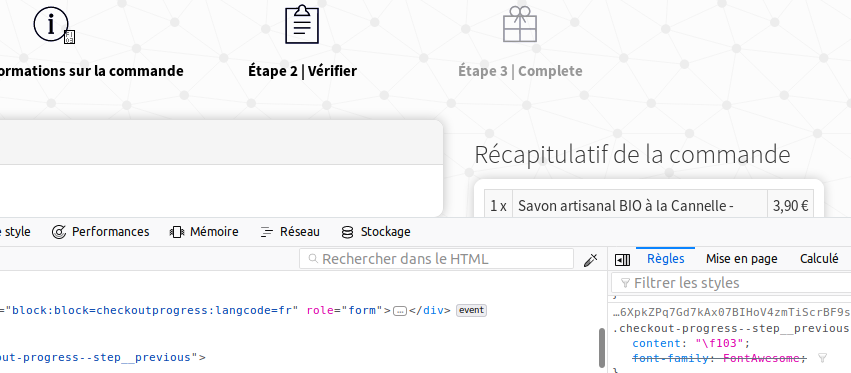
Task: Click the 'Étape 2 | Vérifier' step label
Action: pos(302,71)
